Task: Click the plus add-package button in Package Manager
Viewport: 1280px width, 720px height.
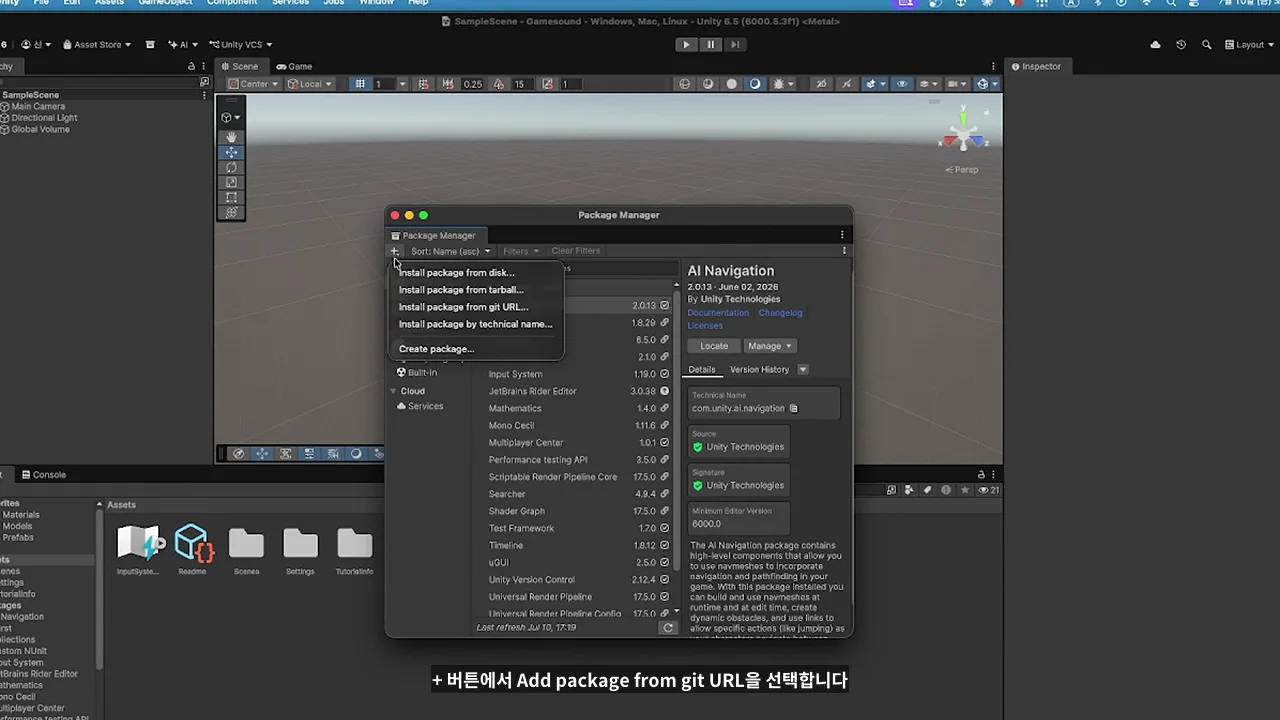Action: 394,251
